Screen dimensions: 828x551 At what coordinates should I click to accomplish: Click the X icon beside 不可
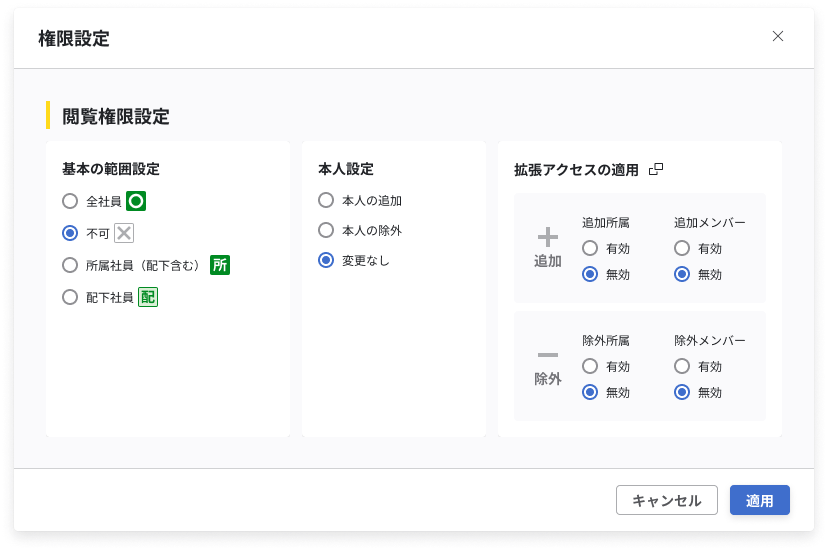(124, 233)
